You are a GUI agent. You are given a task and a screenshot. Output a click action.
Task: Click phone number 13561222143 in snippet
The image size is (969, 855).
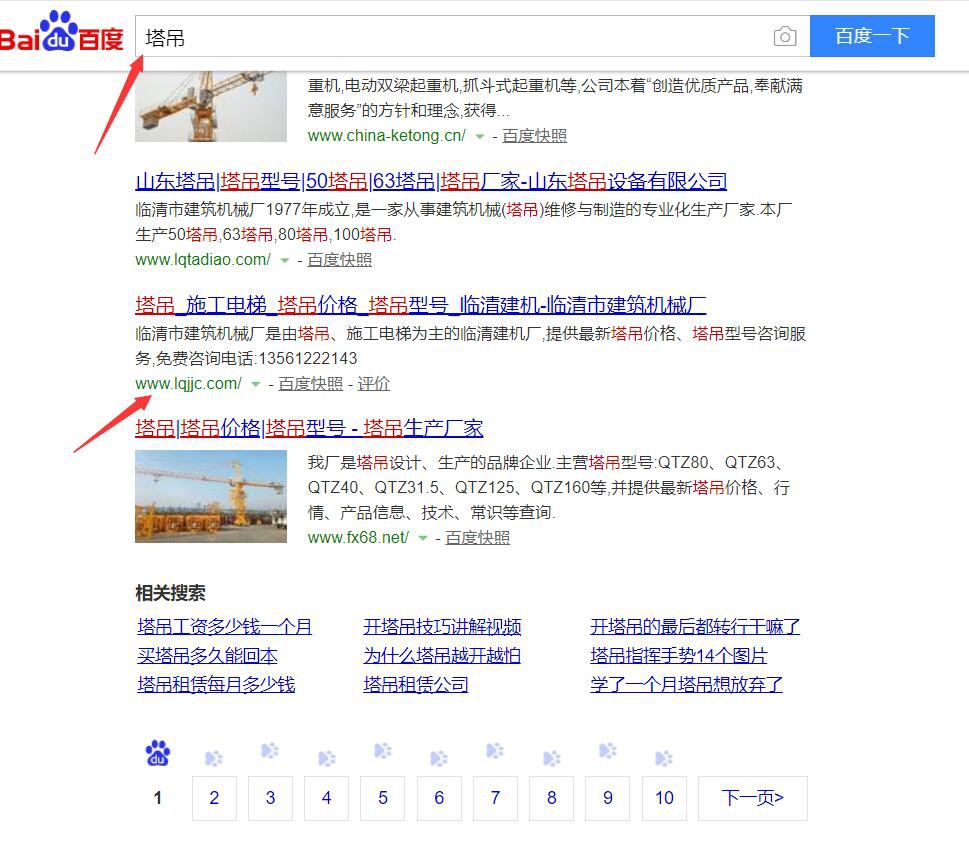[307, 359]
